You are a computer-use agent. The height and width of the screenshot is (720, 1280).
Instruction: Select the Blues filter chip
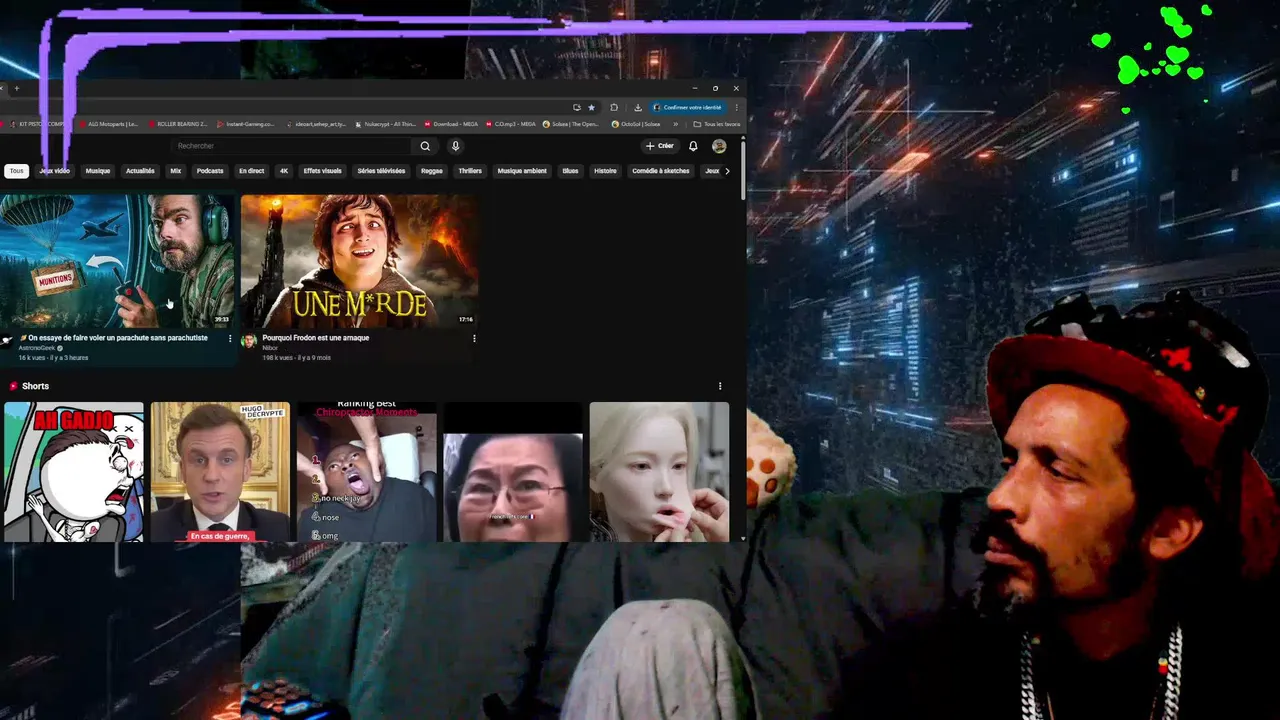coord(570,171)
